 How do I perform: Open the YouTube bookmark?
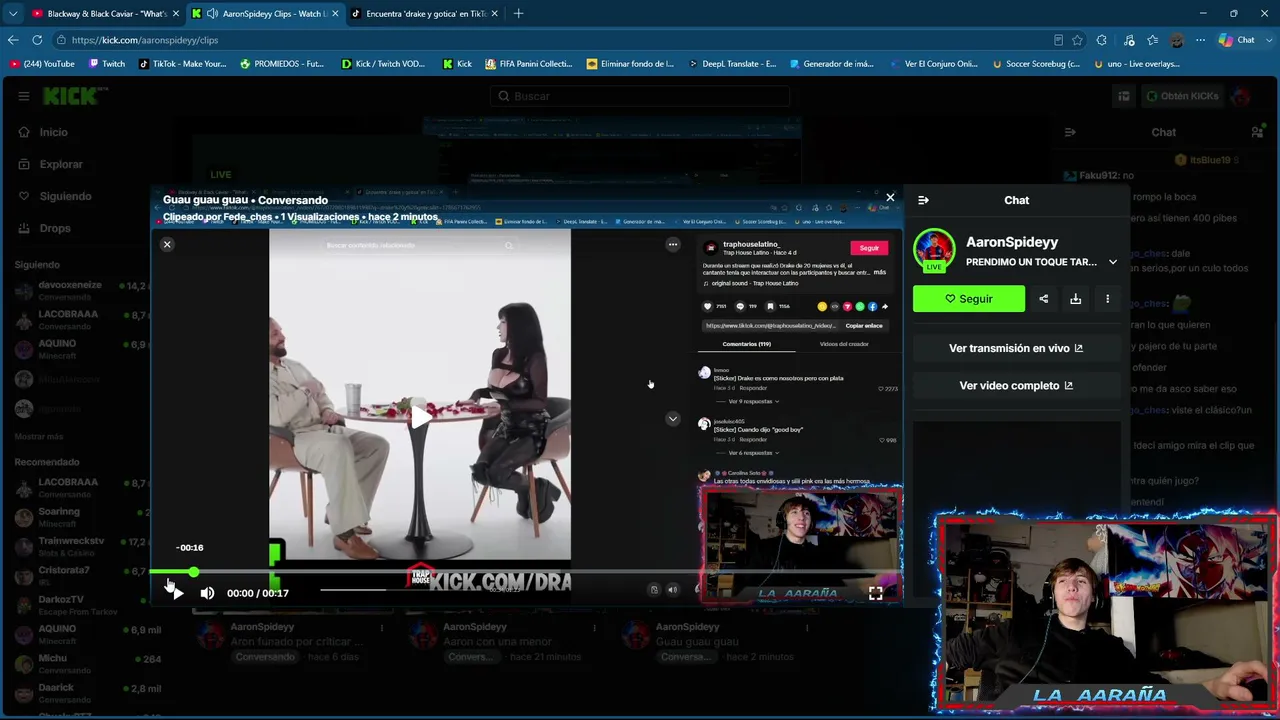[42, 64]
